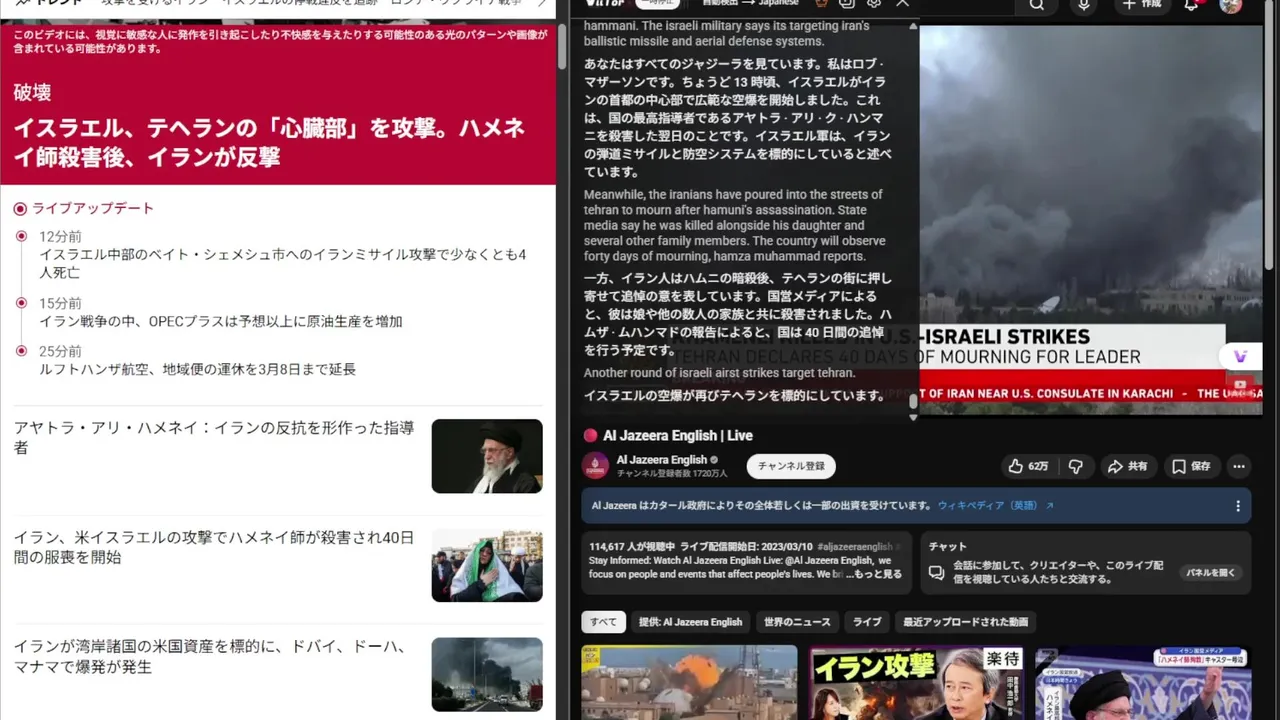
Task: Open ベイト・シェメシュ市 missile attack update
Action: point(283,263)
